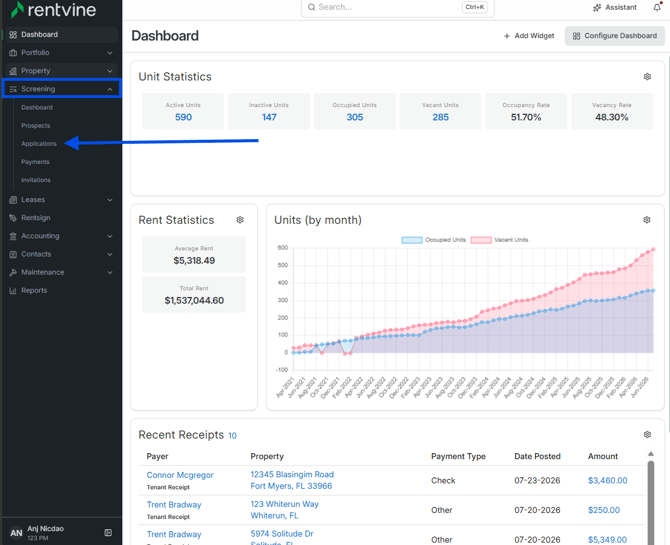Toggle Occupied Units legend in chart
The image size is (670, 545).
click(434, 240)
